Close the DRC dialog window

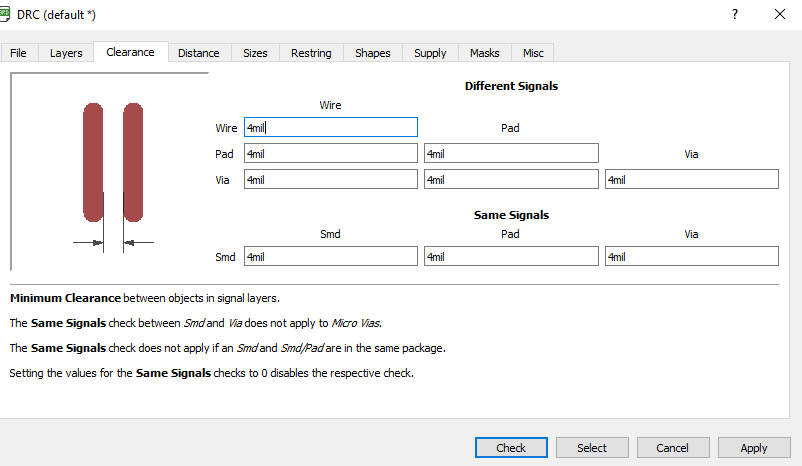pos(780,14)
